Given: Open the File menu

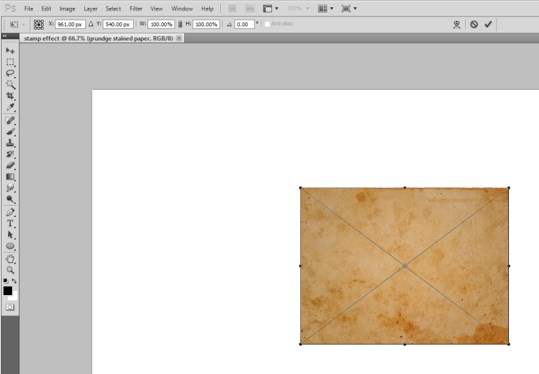Looking at the screenshot, I should (x=29, y=9).
